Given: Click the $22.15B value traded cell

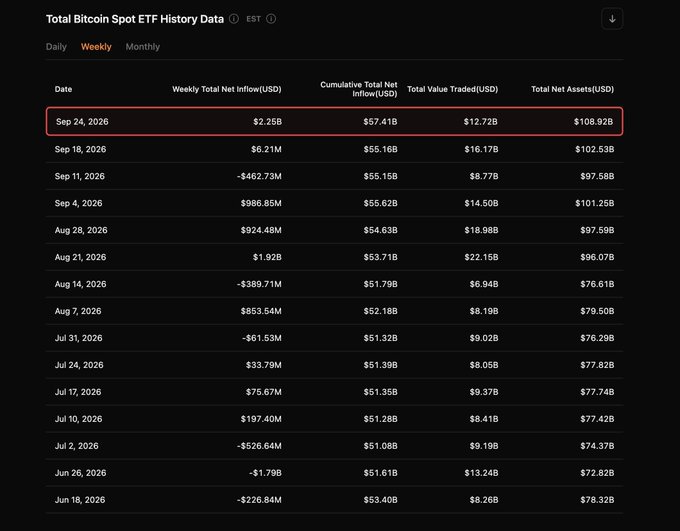Looking at the screenshot, I should pyautogui.click(x=481, y=257).
